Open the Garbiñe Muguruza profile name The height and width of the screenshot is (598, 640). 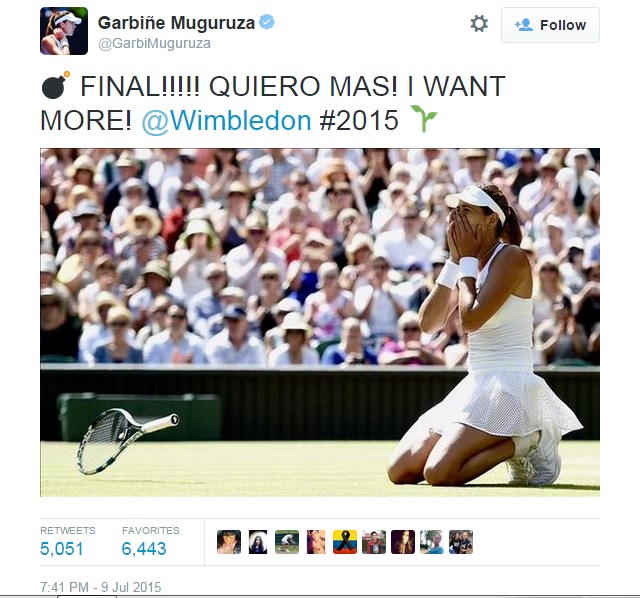coord(176,22)
